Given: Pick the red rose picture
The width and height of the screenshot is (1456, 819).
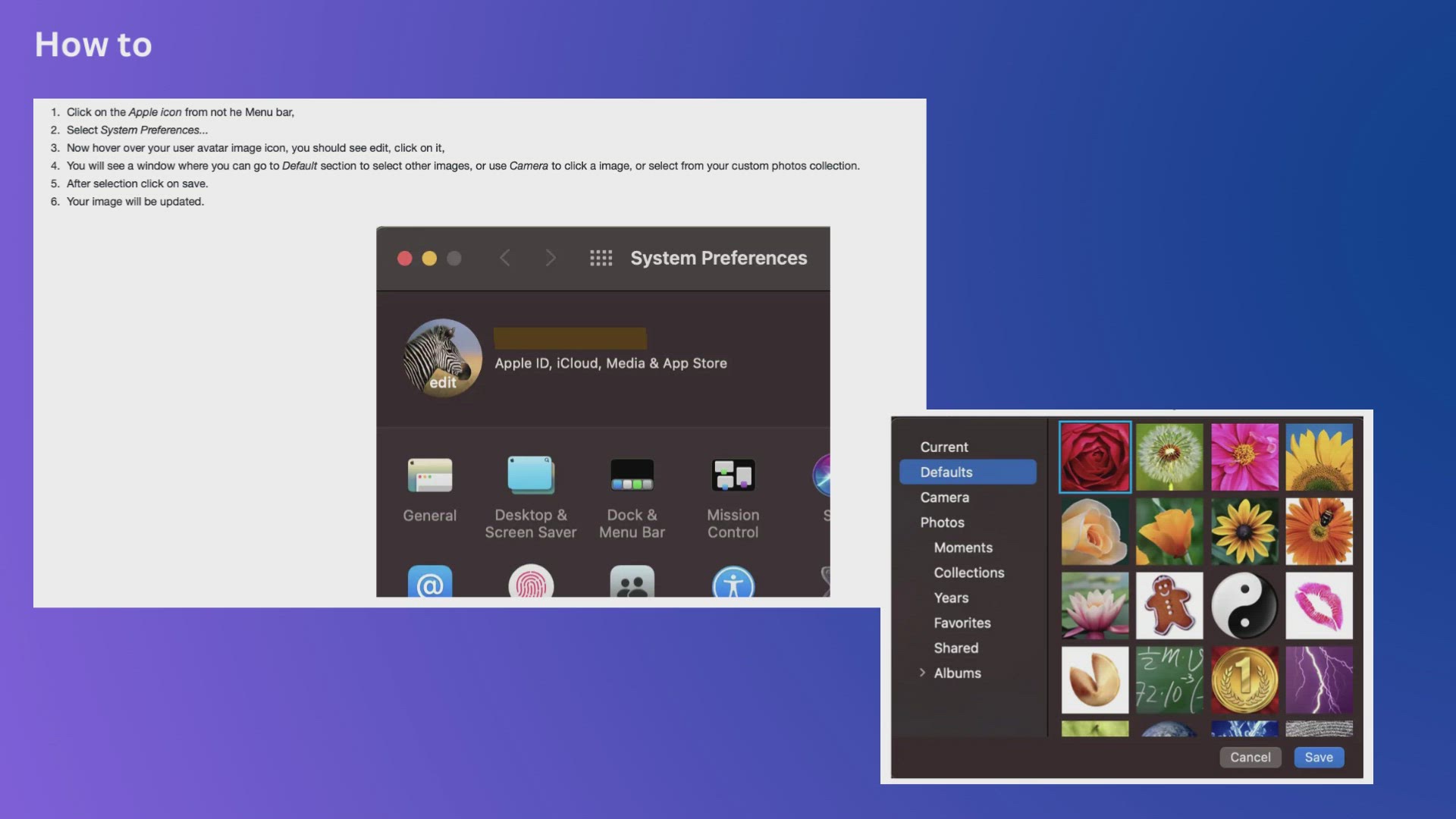Looking at the screenshot, I should click(1094, 457).
